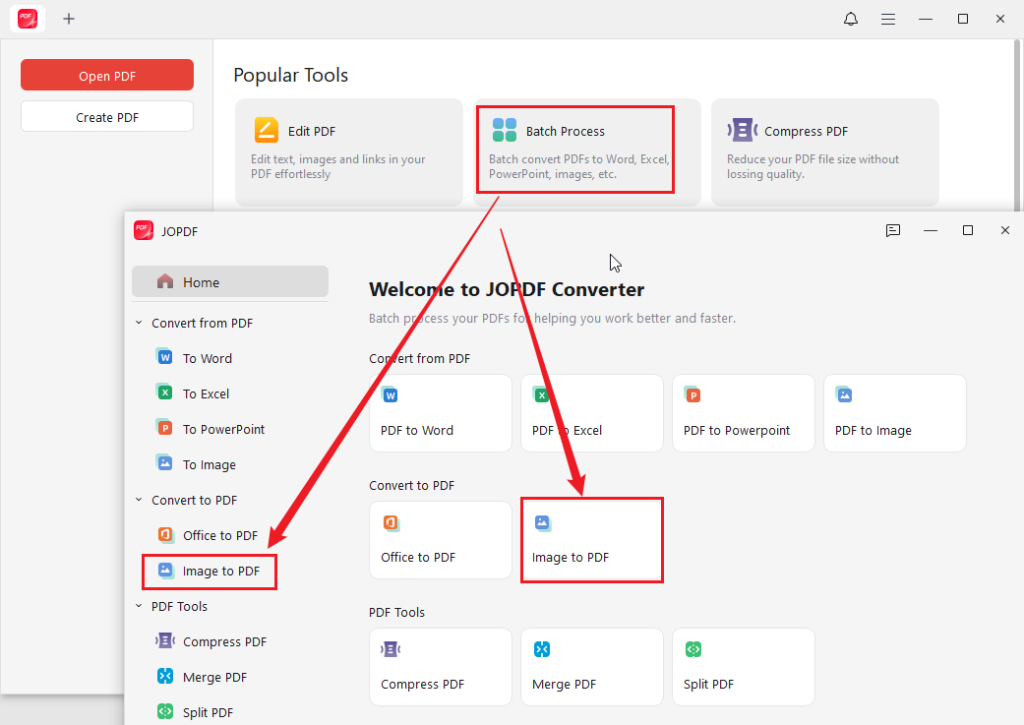Click the image icon beside To Image
This screenshot has height=725, width=1024.
[165, 463]
